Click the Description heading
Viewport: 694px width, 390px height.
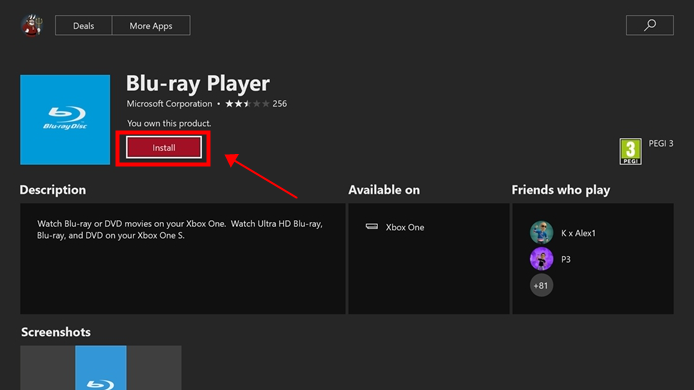[x=53, y=190]
